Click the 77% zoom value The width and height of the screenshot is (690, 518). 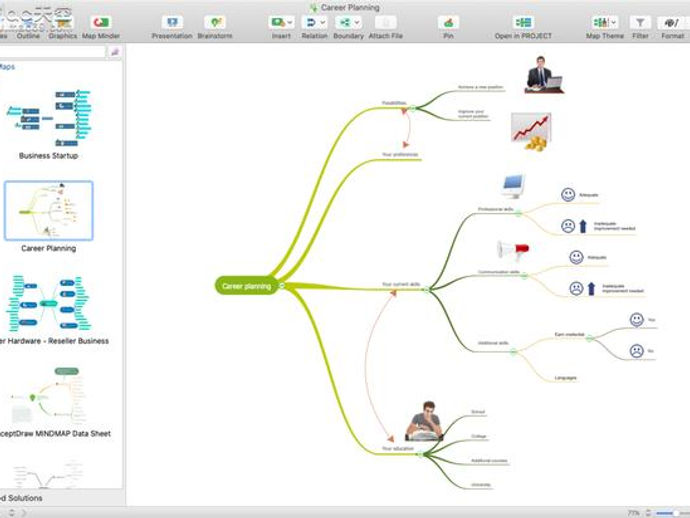pos(634,513)
